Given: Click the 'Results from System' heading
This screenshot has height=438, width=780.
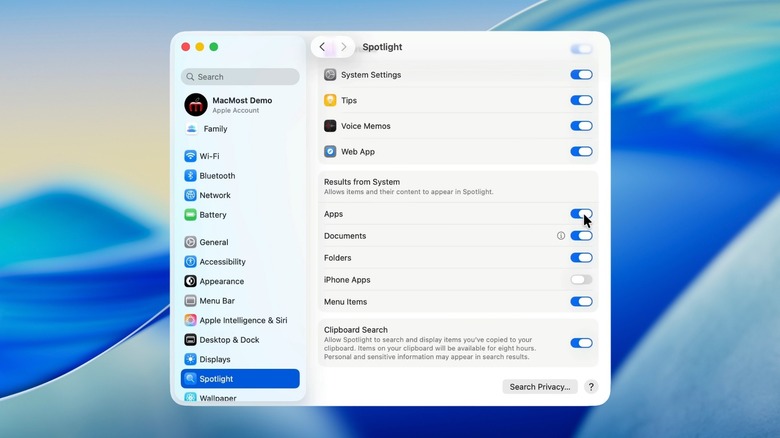Looking at the screenshot, I should pyautogui.click(x=362, y=182).
